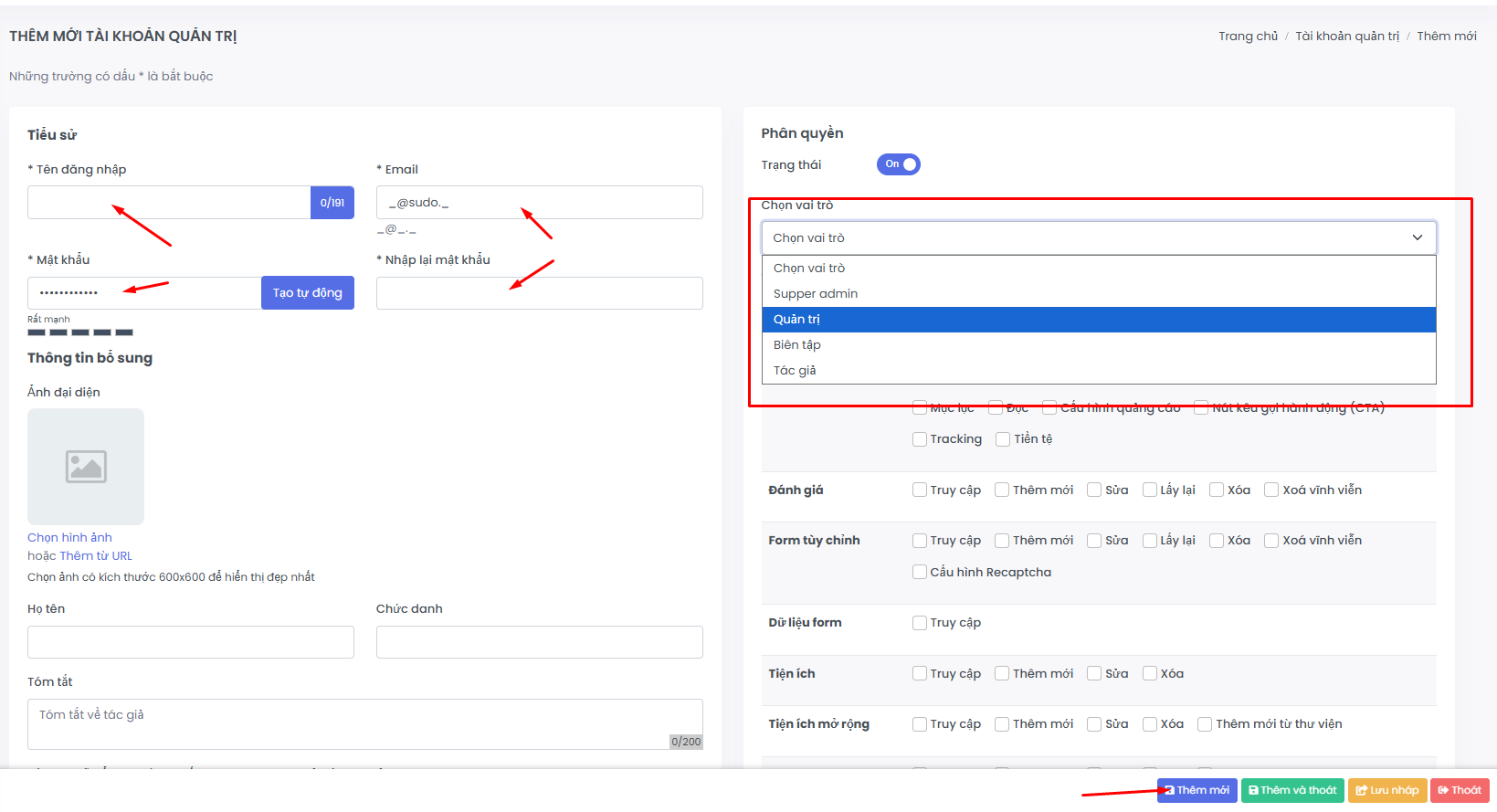Toggle the 'Trạng thái' On switch
Screen dimensions: 1497x812
[898, 164]
